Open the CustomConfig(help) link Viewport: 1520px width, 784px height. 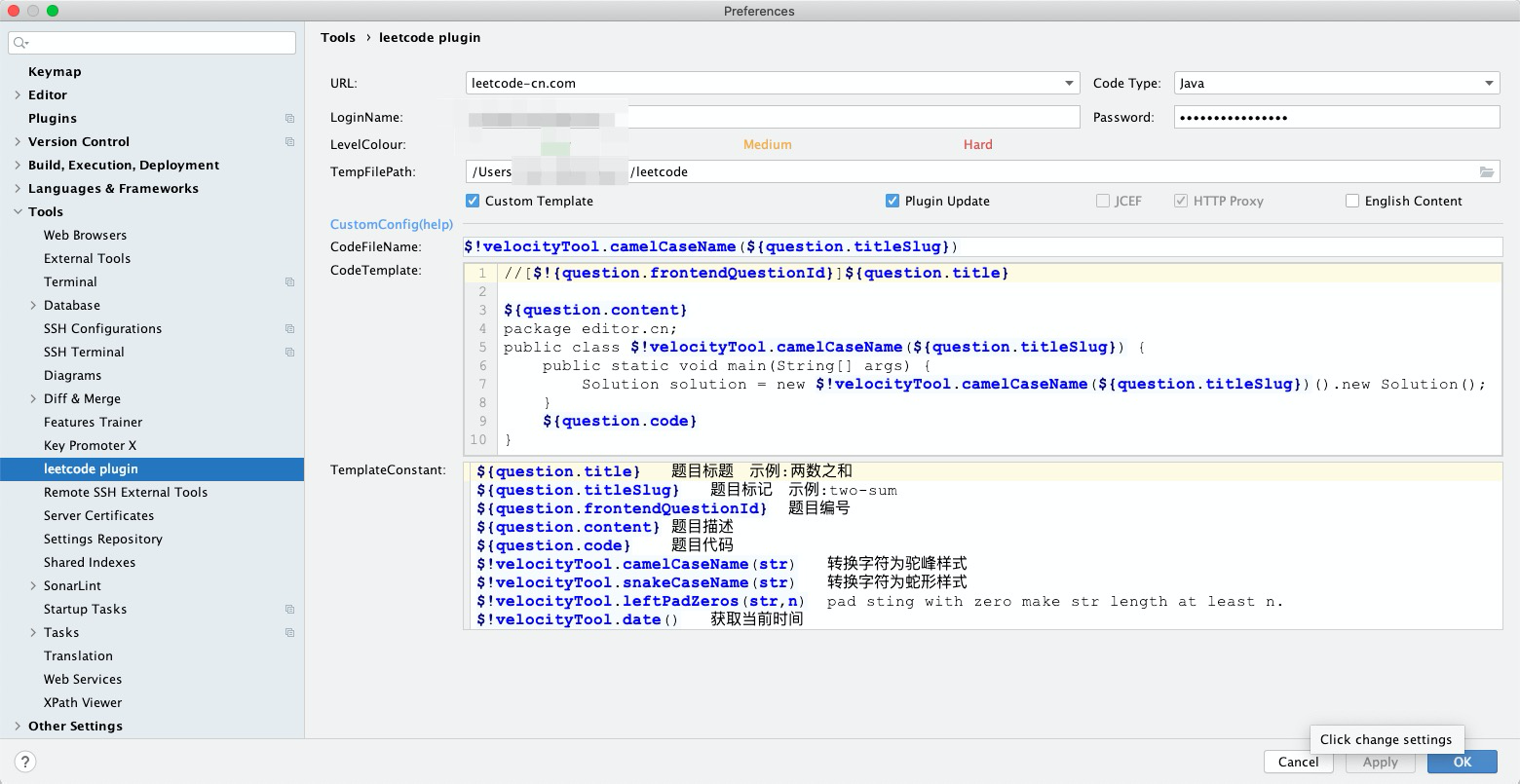[x=392, y=224]
